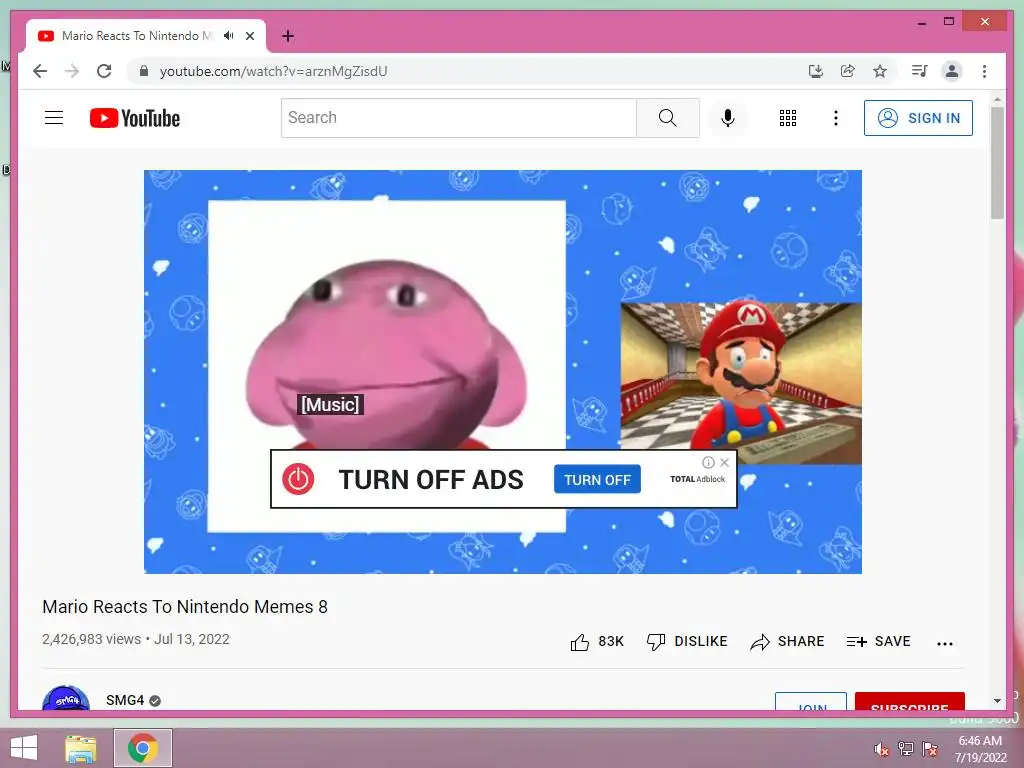The width and height of the screenshot is (1024, 768).
Task: Select the Mario Reacts To Nintendo tab
Action: coord(137,36)
